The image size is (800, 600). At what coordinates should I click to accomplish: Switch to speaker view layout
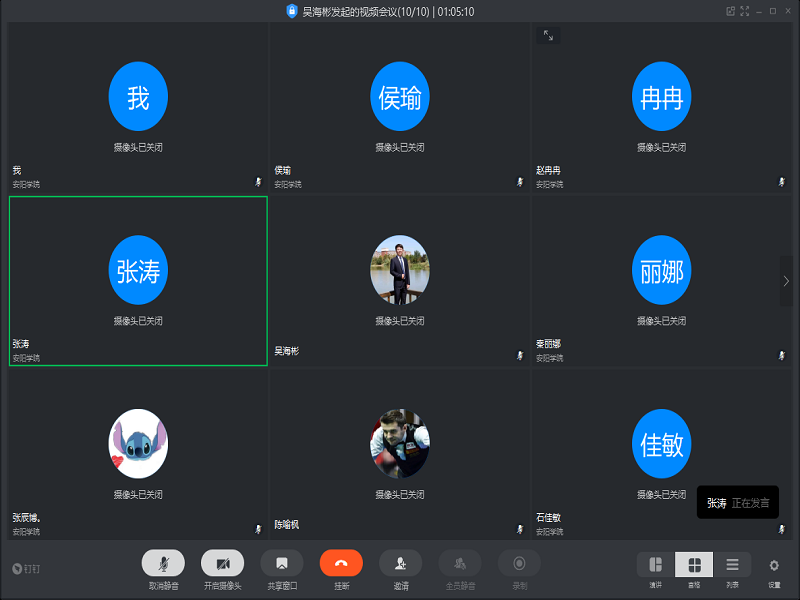(656, 565)
